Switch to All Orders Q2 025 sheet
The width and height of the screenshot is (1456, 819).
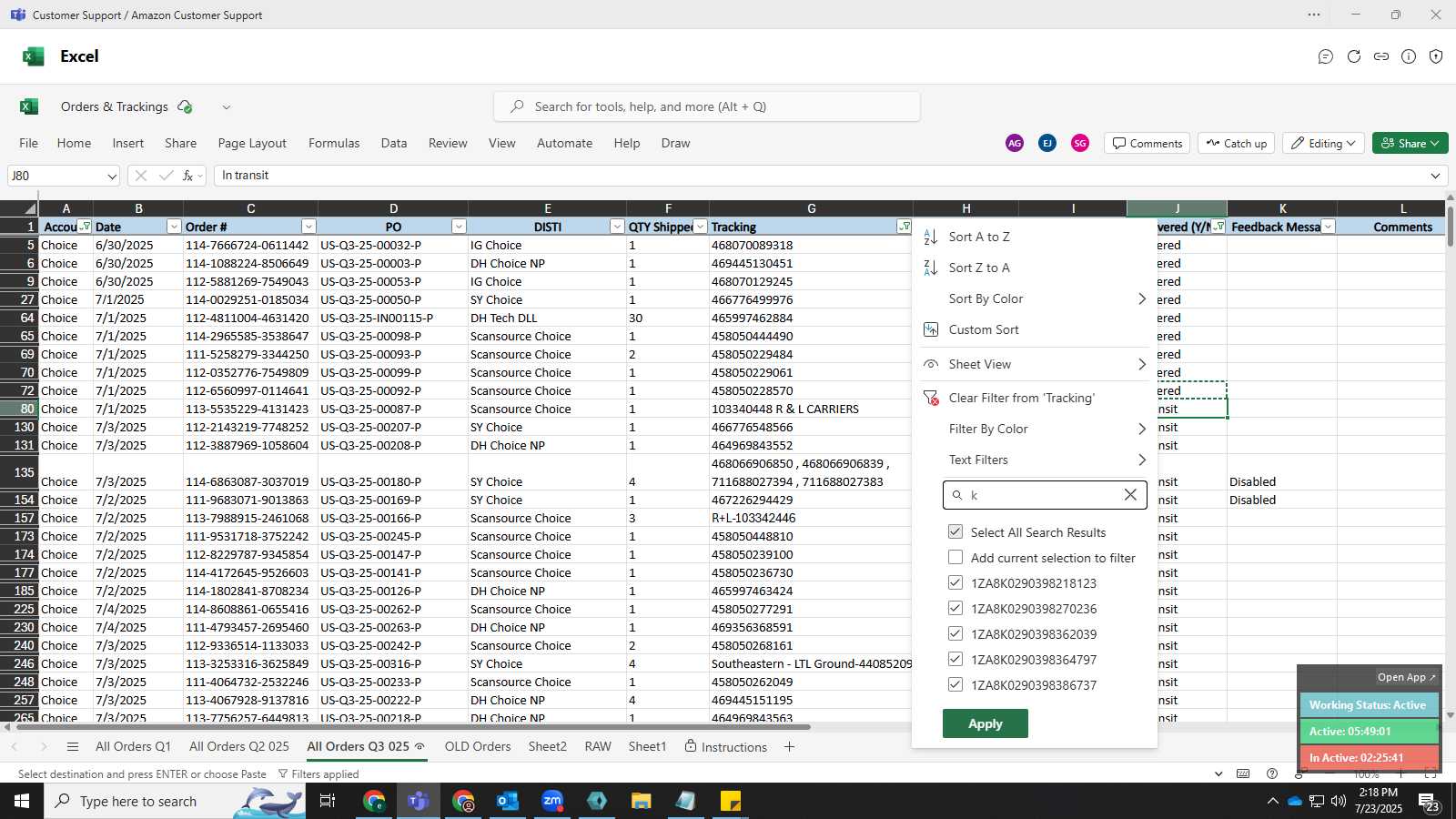click(x=239, y=746)
